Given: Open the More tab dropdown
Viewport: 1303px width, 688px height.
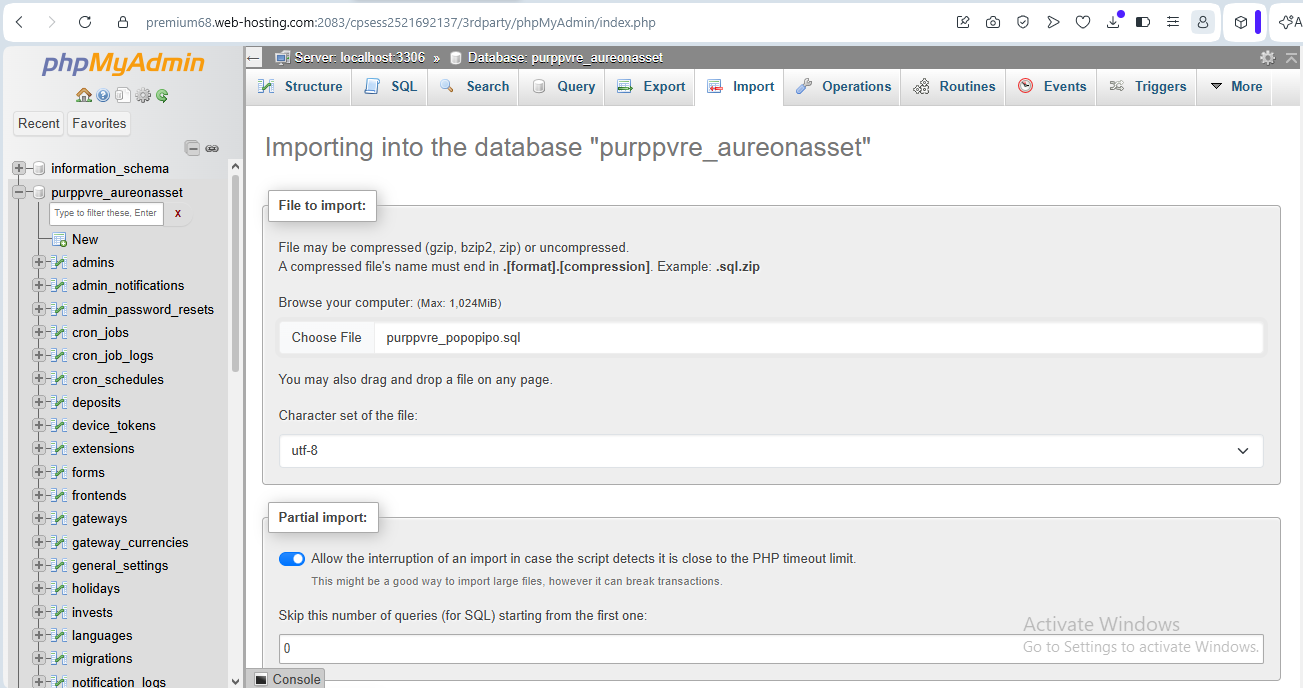Looking at the screenshot, I should click(1236, 86).
